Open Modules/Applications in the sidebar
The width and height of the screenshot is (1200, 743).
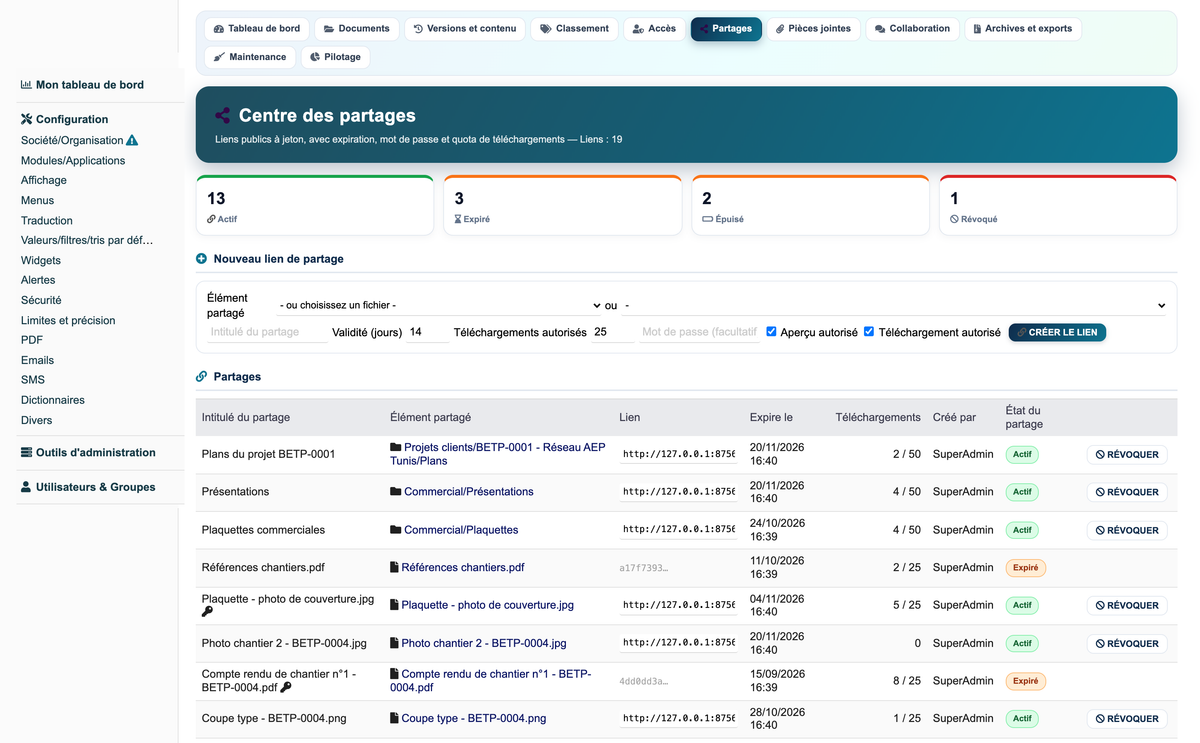click(x=73, y=160)
